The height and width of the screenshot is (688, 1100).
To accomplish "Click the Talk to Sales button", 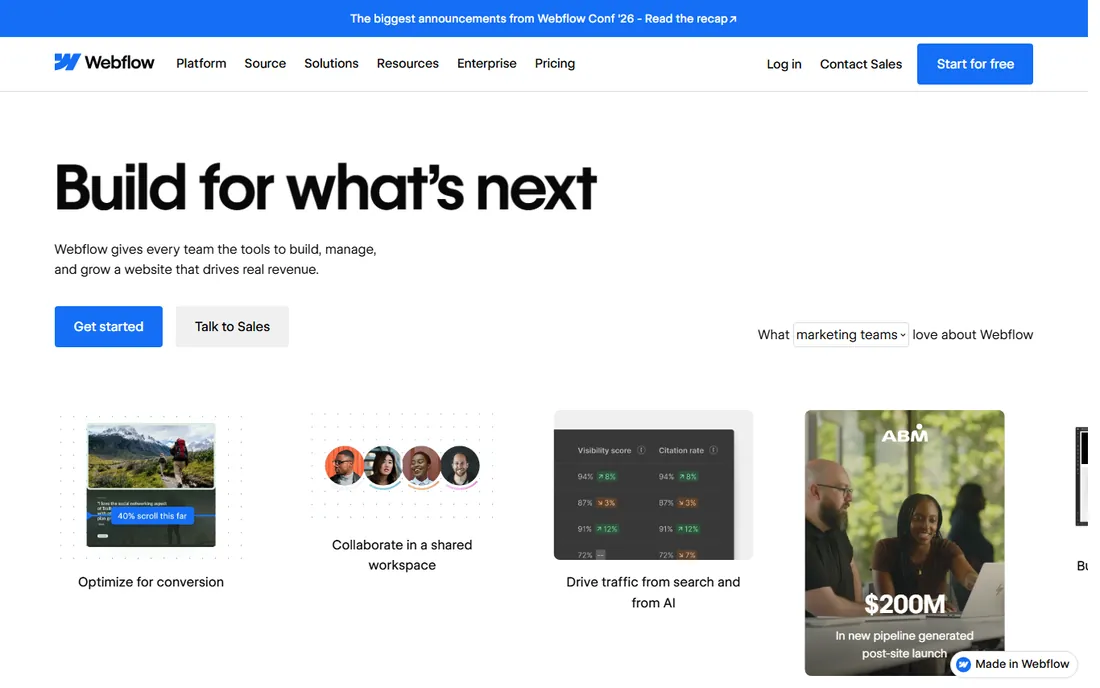I will (x=232, y=326).
